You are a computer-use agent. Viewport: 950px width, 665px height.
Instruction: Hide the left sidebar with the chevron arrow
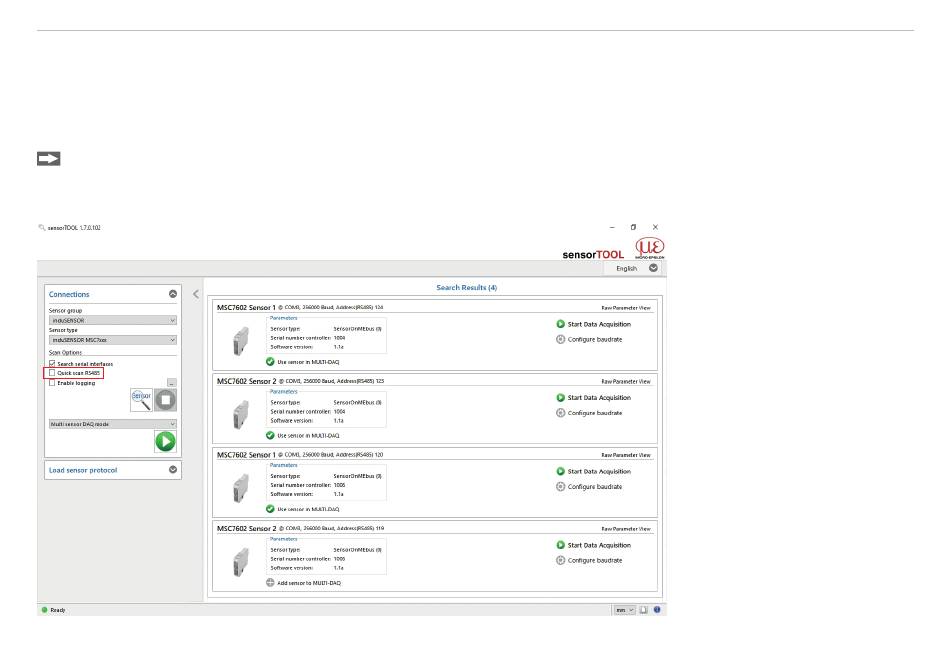click(x=196, y=294)
